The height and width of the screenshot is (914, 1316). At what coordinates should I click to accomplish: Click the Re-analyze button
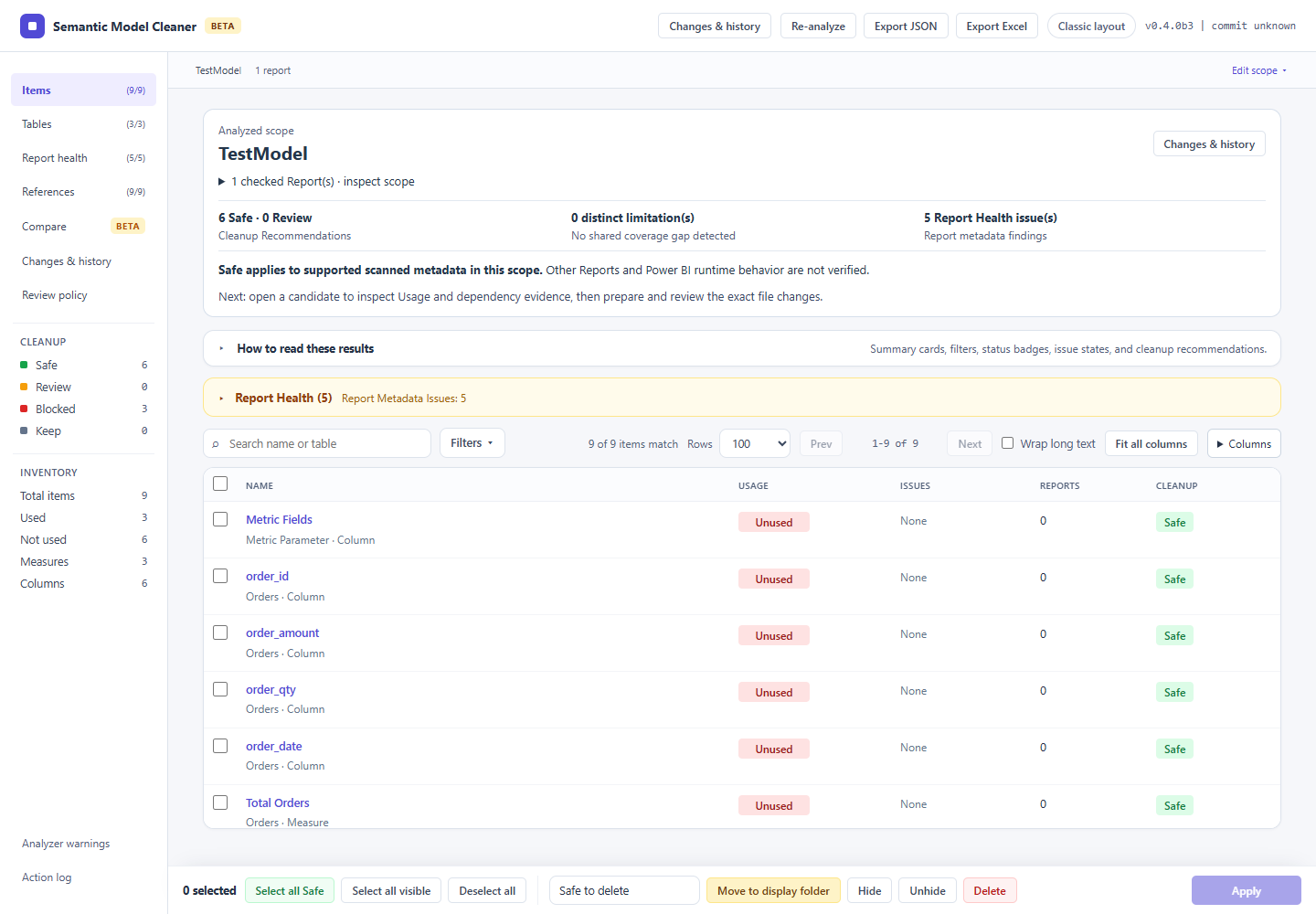tap(818, 26)
